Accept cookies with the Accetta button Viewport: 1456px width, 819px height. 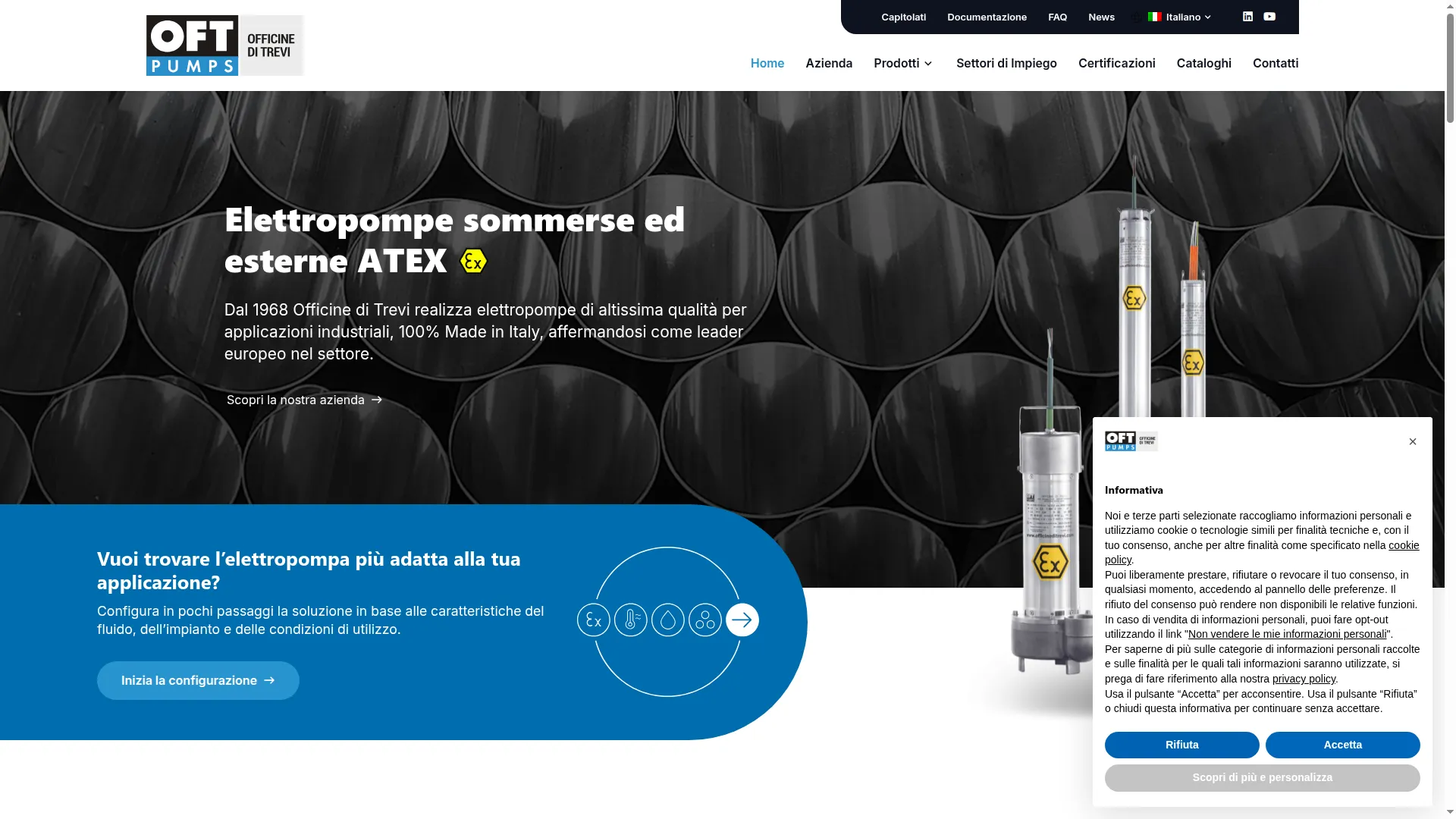pos(1343,745)
